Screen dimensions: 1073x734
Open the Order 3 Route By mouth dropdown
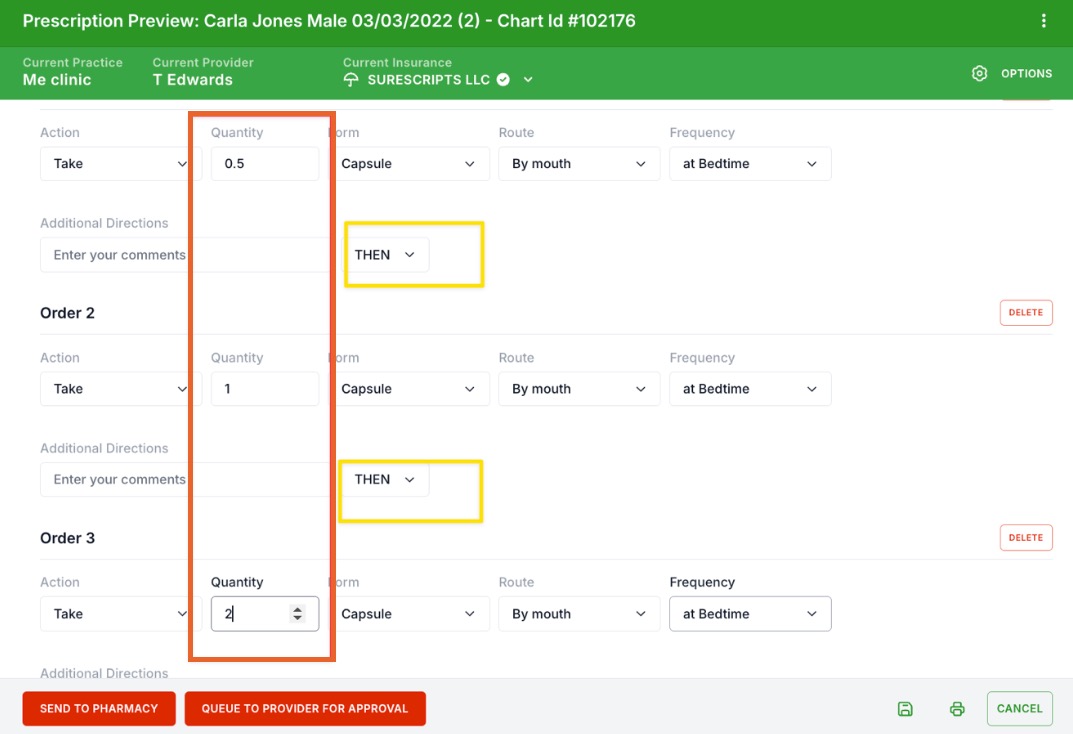[x=579, y=614]
